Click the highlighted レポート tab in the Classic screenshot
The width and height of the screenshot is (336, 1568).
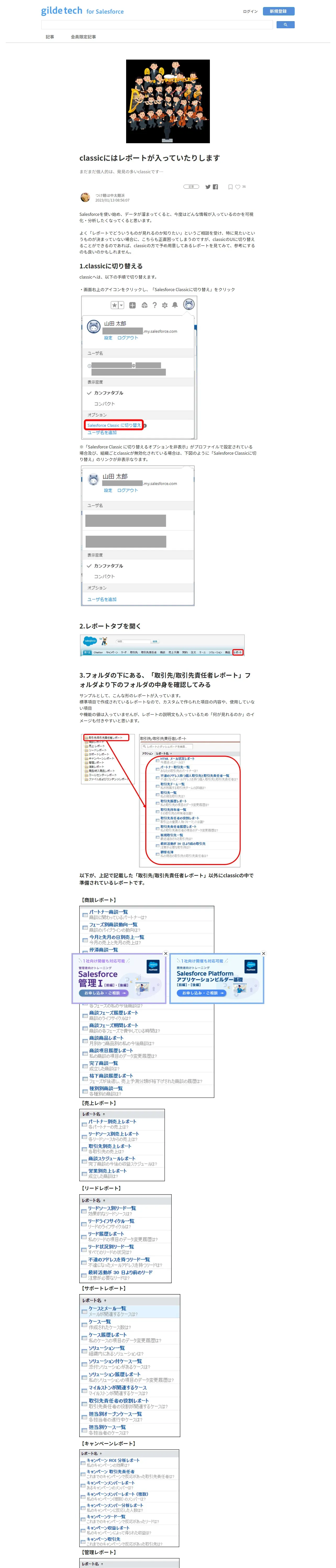click(x=238, y=652)
